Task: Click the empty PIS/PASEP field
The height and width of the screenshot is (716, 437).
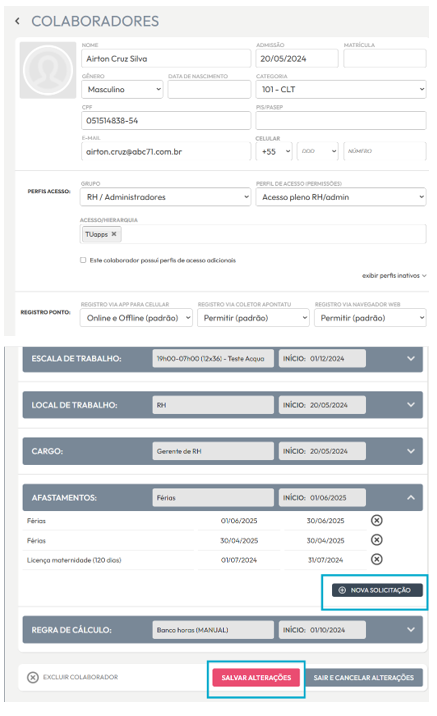Action: (341, 121)
